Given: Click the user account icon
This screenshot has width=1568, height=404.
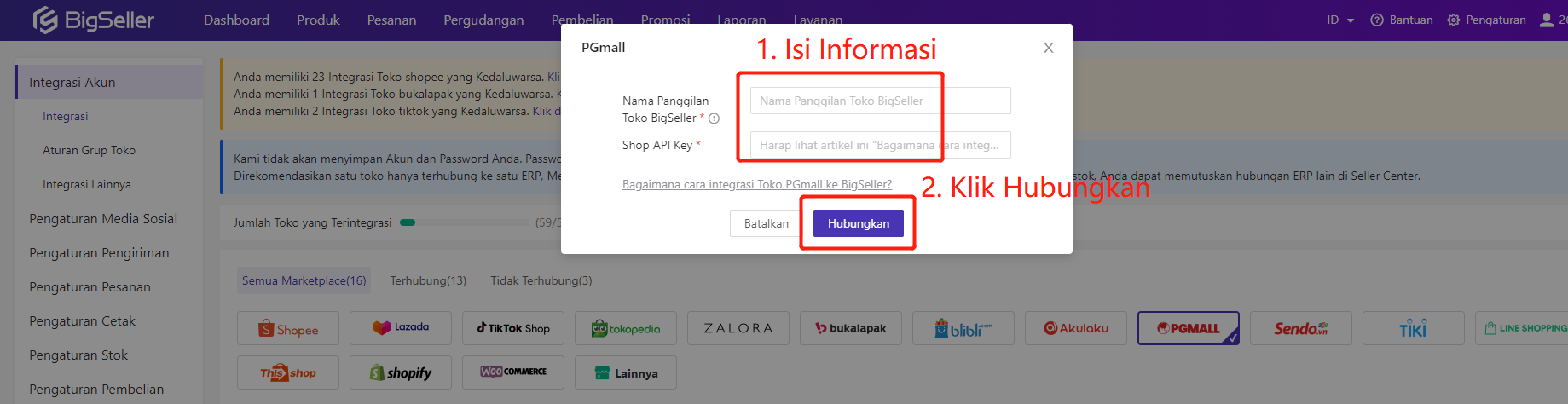Looking at the screenshot, I should pyautogui.click(x=1547, y=20).
